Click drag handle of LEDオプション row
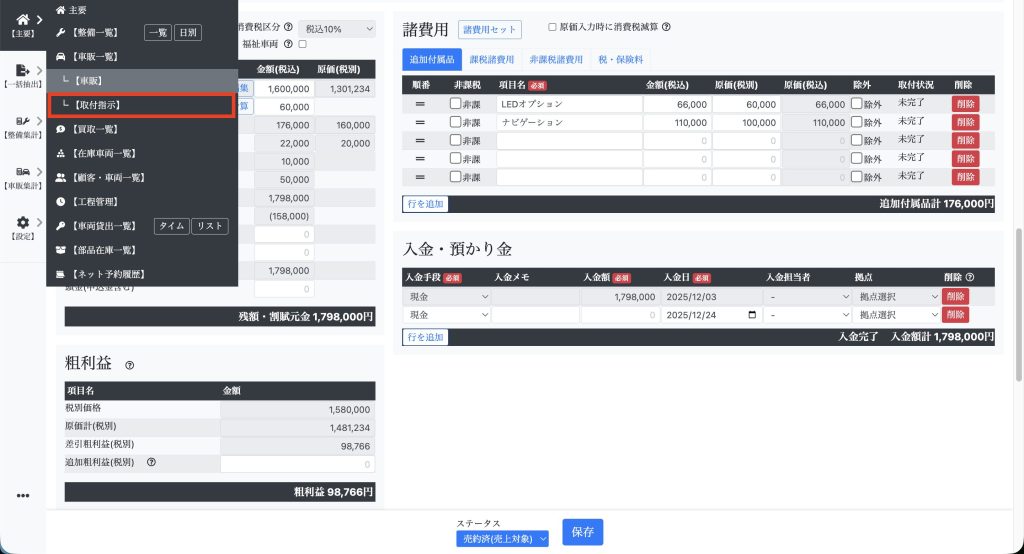Image resolution: width=1024 pixels, height=554 pixels. pos(420,104)
